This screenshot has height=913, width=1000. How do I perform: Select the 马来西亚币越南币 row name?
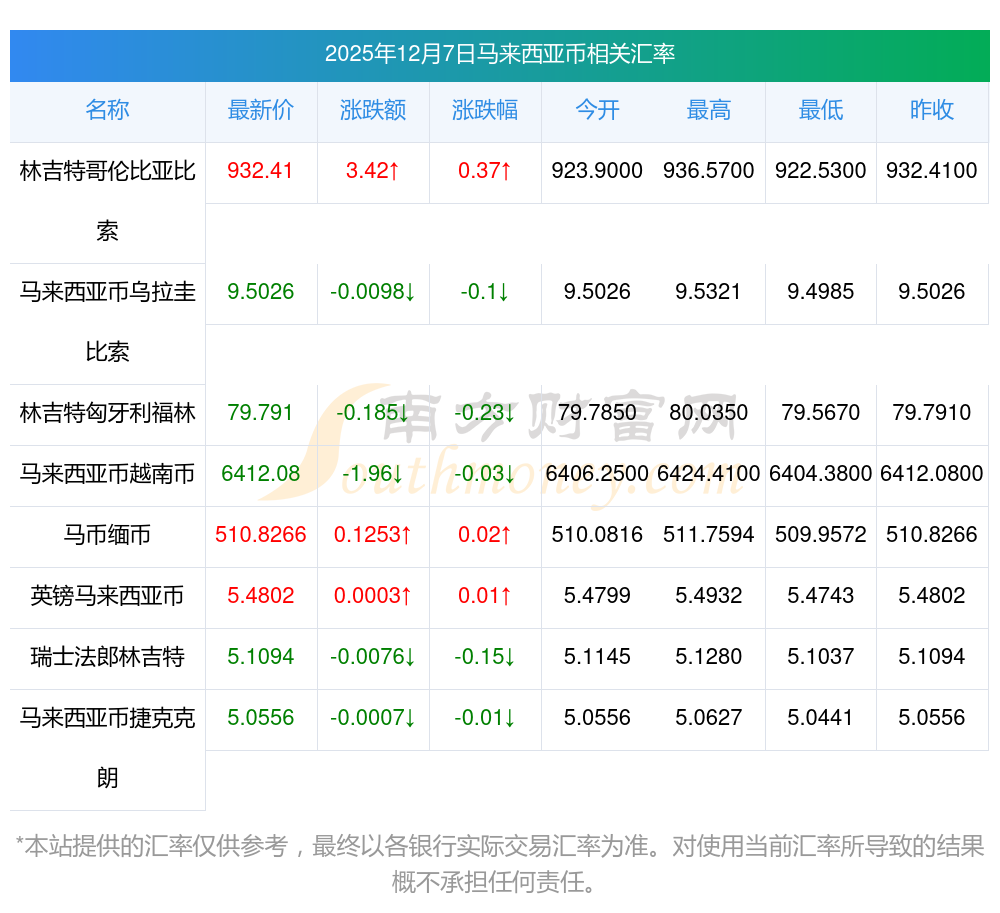point(107,474)
